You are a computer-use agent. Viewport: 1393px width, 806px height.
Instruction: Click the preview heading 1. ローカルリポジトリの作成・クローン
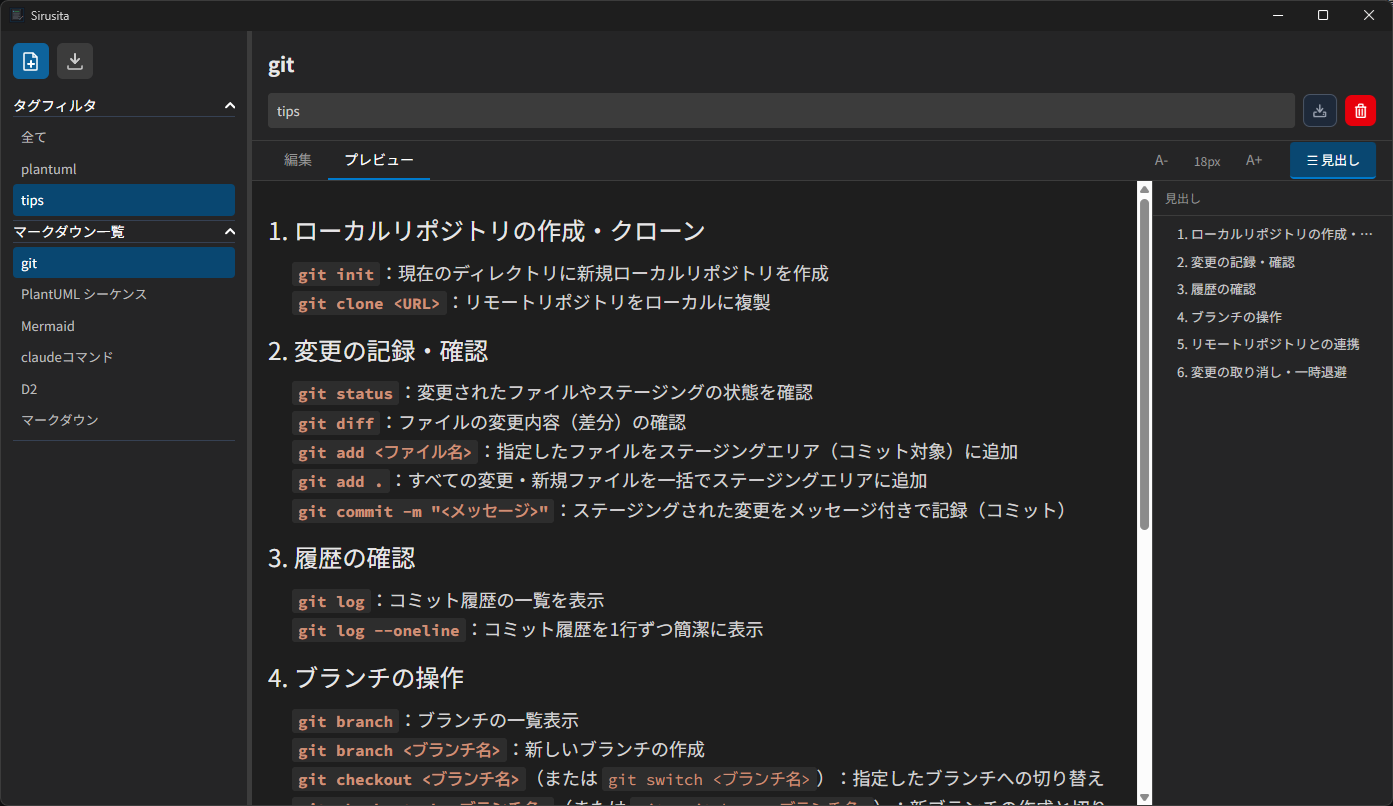tap(487, 231)
